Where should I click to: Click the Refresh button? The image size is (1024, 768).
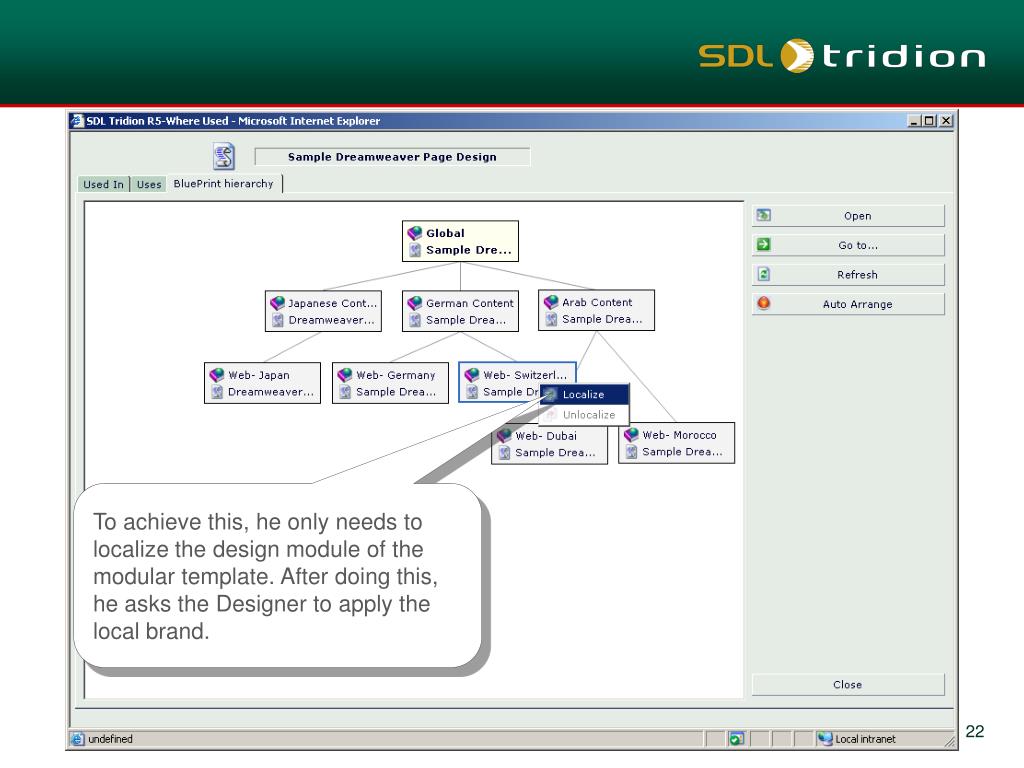(848, 274)
